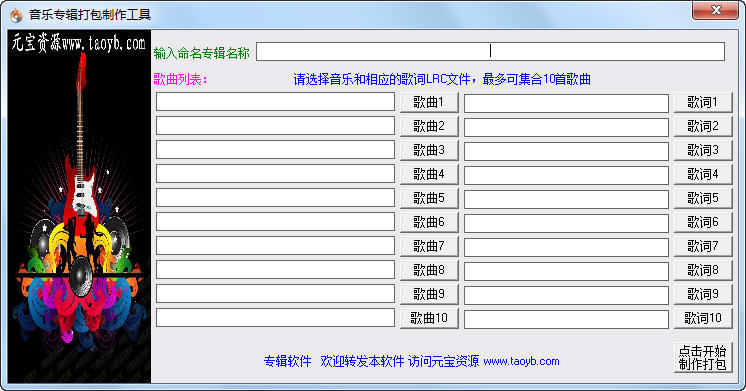Click the song path field beside 歌曲6
This screenshot has width=746, height=391.
pos(275,222)
